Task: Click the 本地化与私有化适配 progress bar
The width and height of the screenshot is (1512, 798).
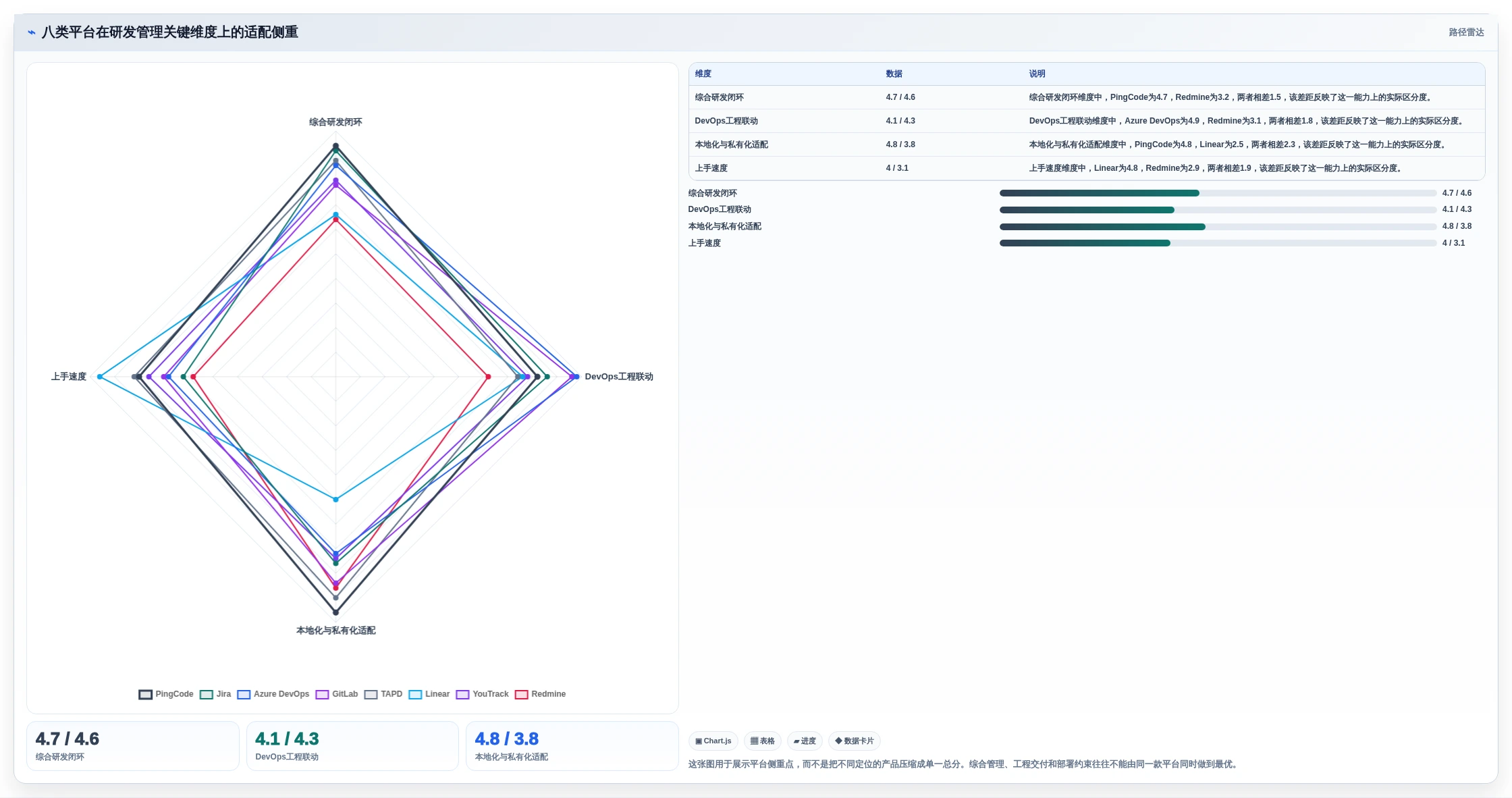Action: point(1218,227)
